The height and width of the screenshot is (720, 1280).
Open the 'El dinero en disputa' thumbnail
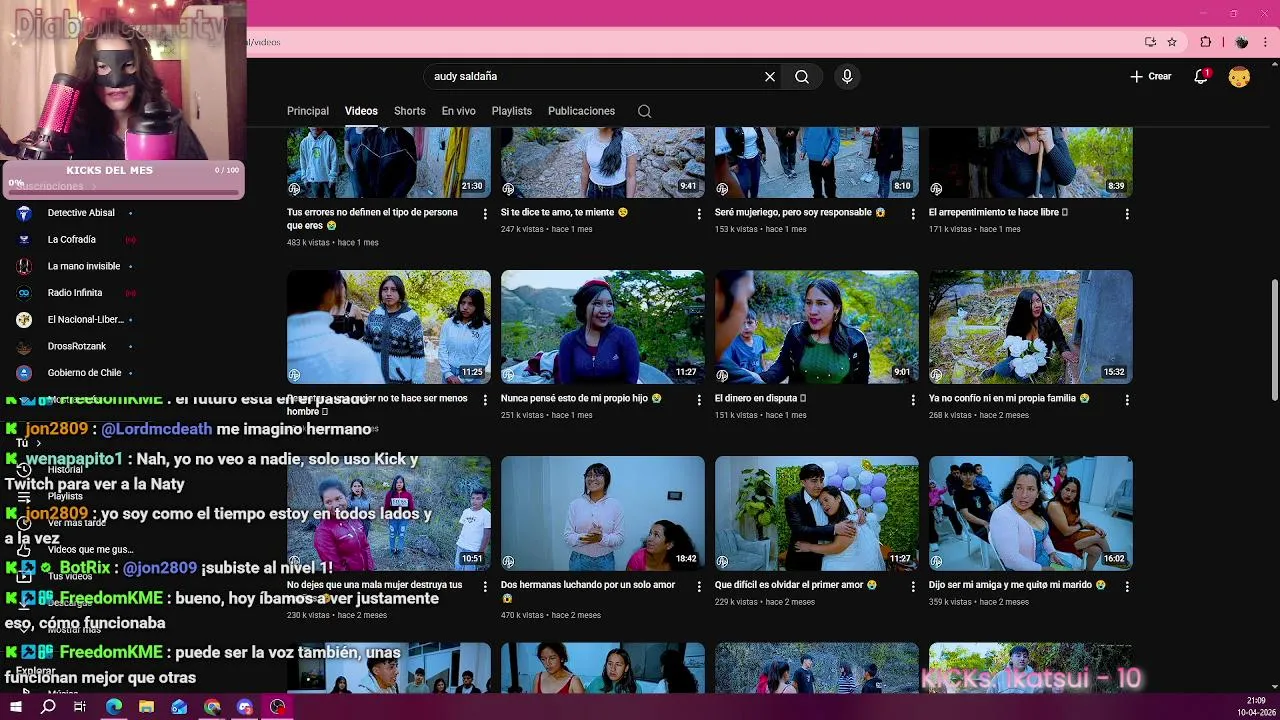pyautogui.click(x=817, y=327)
